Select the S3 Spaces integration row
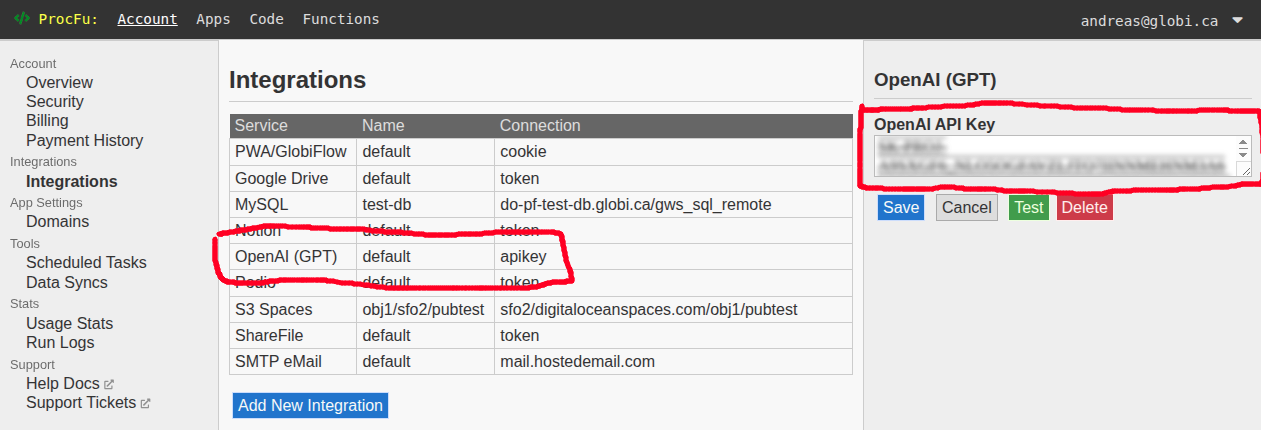 pos(540,309)
